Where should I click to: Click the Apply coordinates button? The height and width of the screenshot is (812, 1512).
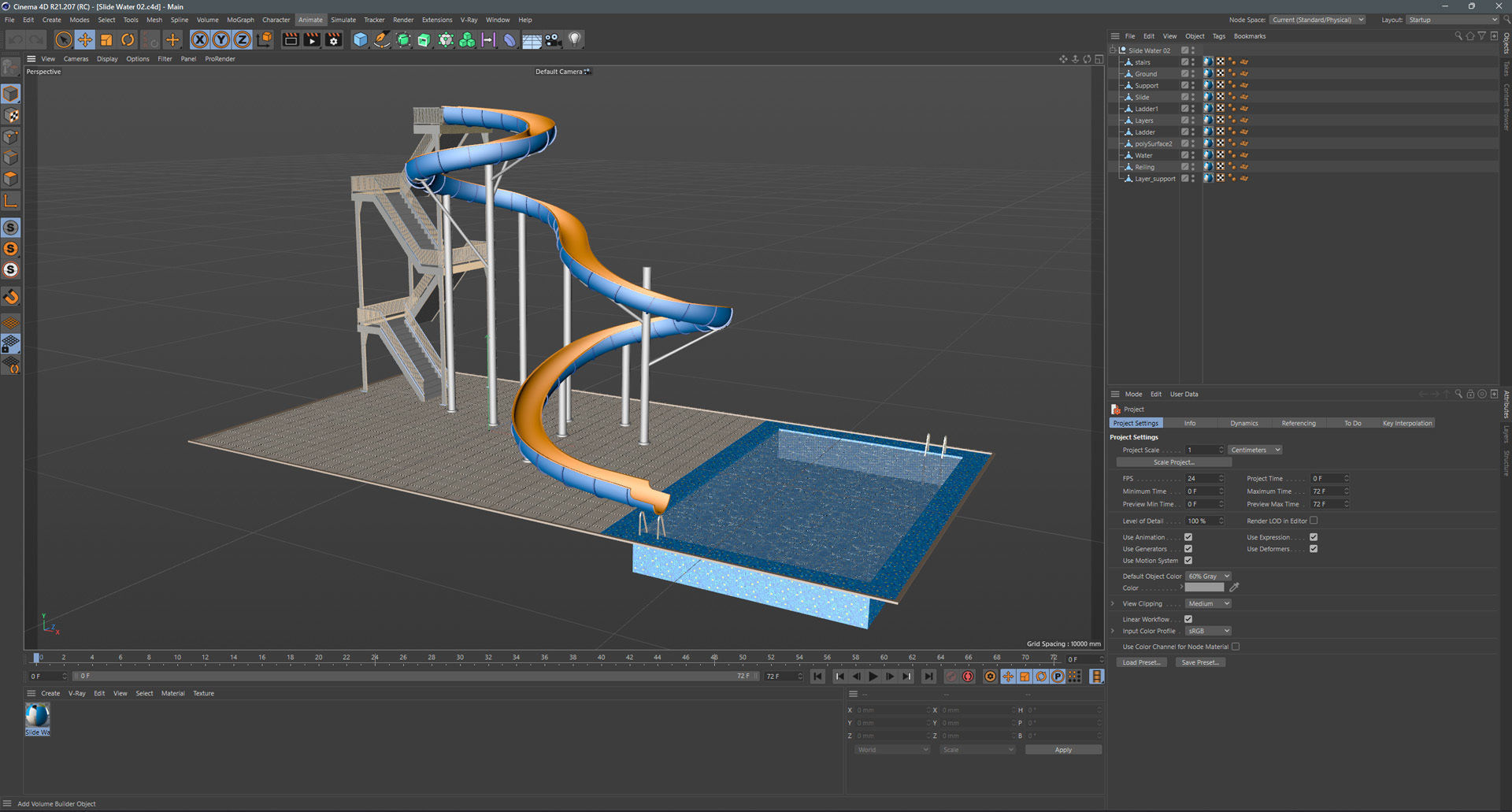1063,750
